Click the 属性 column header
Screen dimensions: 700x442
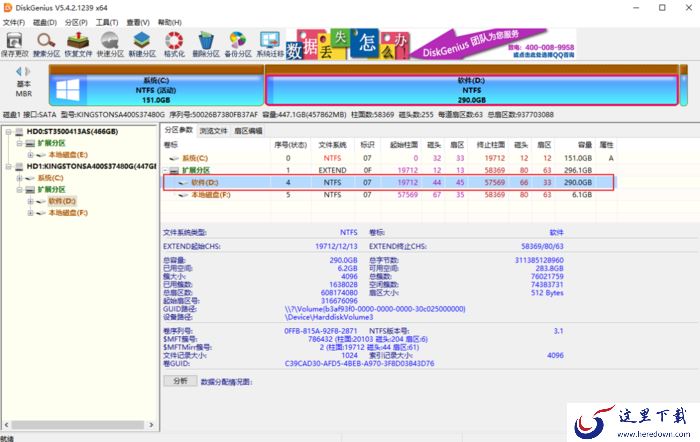coord(606,145)
